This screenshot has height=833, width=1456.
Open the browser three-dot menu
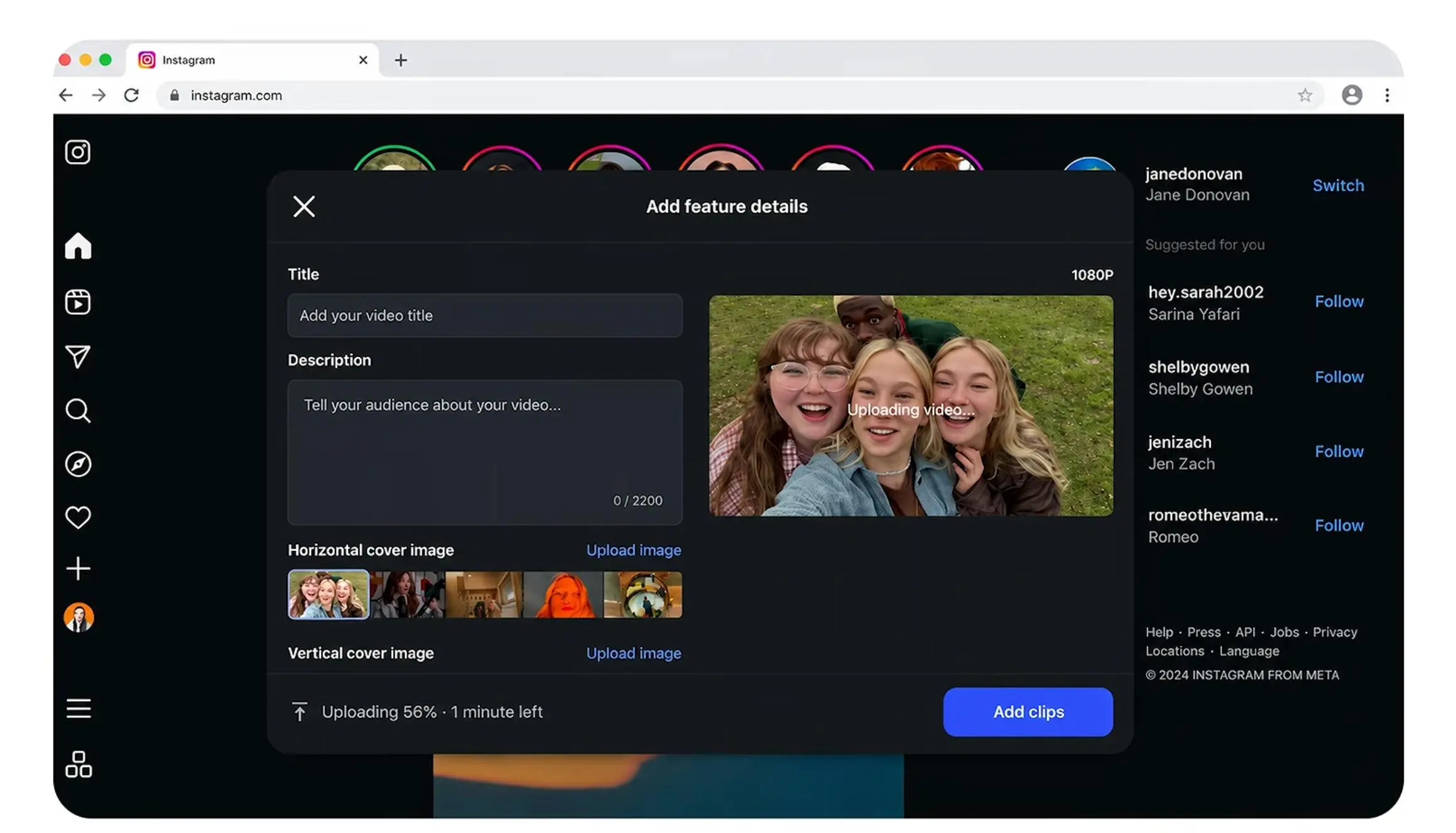coord(1387,95)
